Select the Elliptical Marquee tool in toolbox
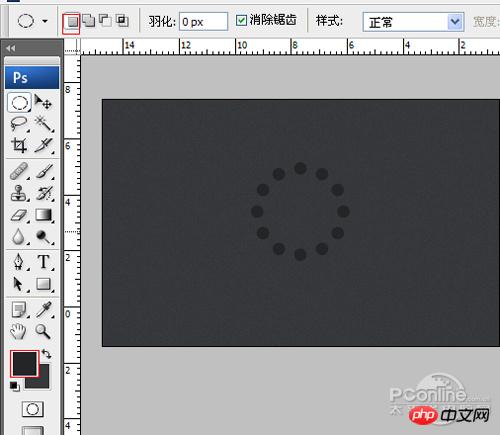Viewport: 500px width, 435px height. pyautogui.click(x=19, y=102)
